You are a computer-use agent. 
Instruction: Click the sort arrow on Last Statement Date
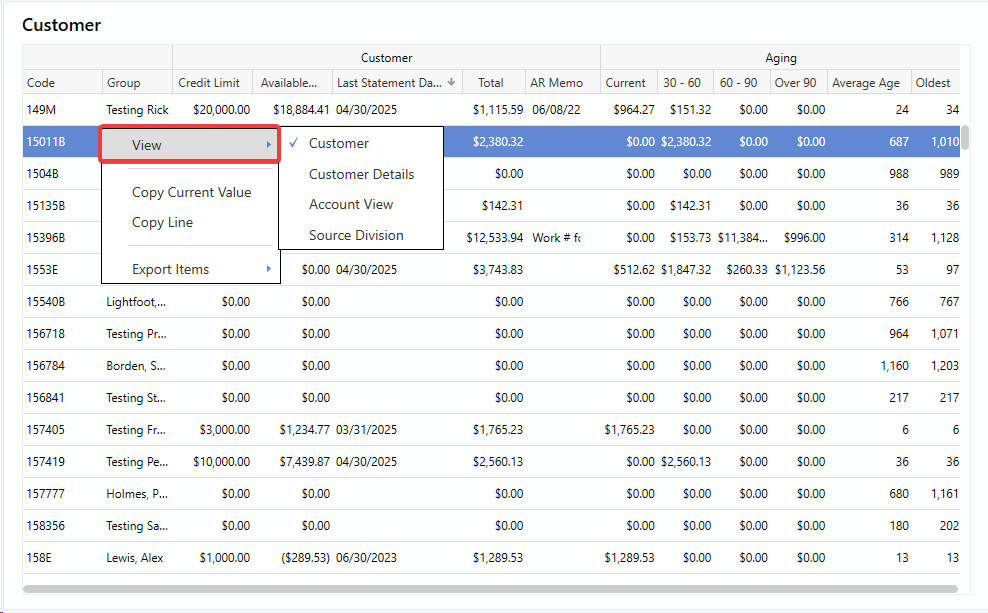pos(451,83)
